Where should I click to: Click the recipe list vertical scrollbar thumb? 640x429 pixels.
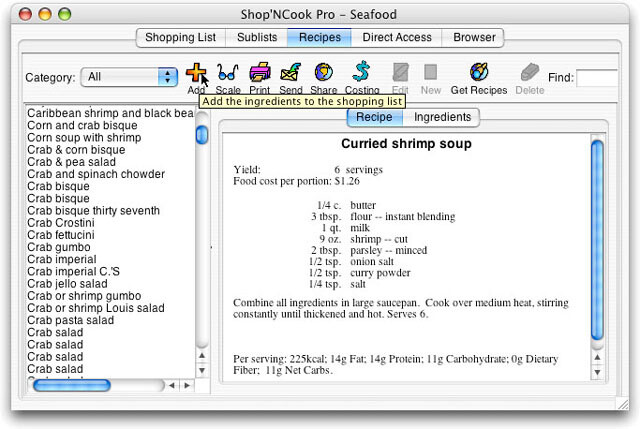coord(202,135)
